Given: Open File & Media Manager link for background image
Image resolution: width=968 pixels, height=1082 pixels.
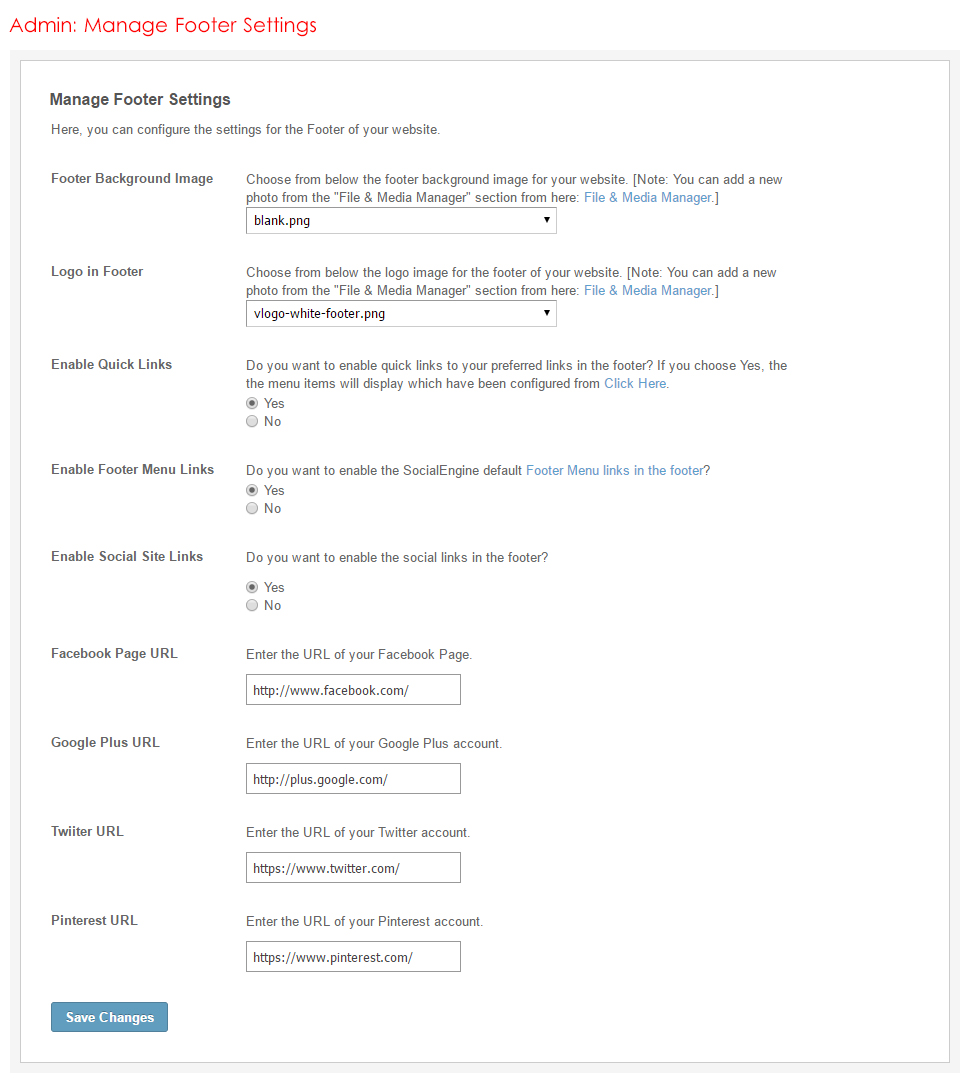Looking at the screenshot, I should [x=647, y=198].
